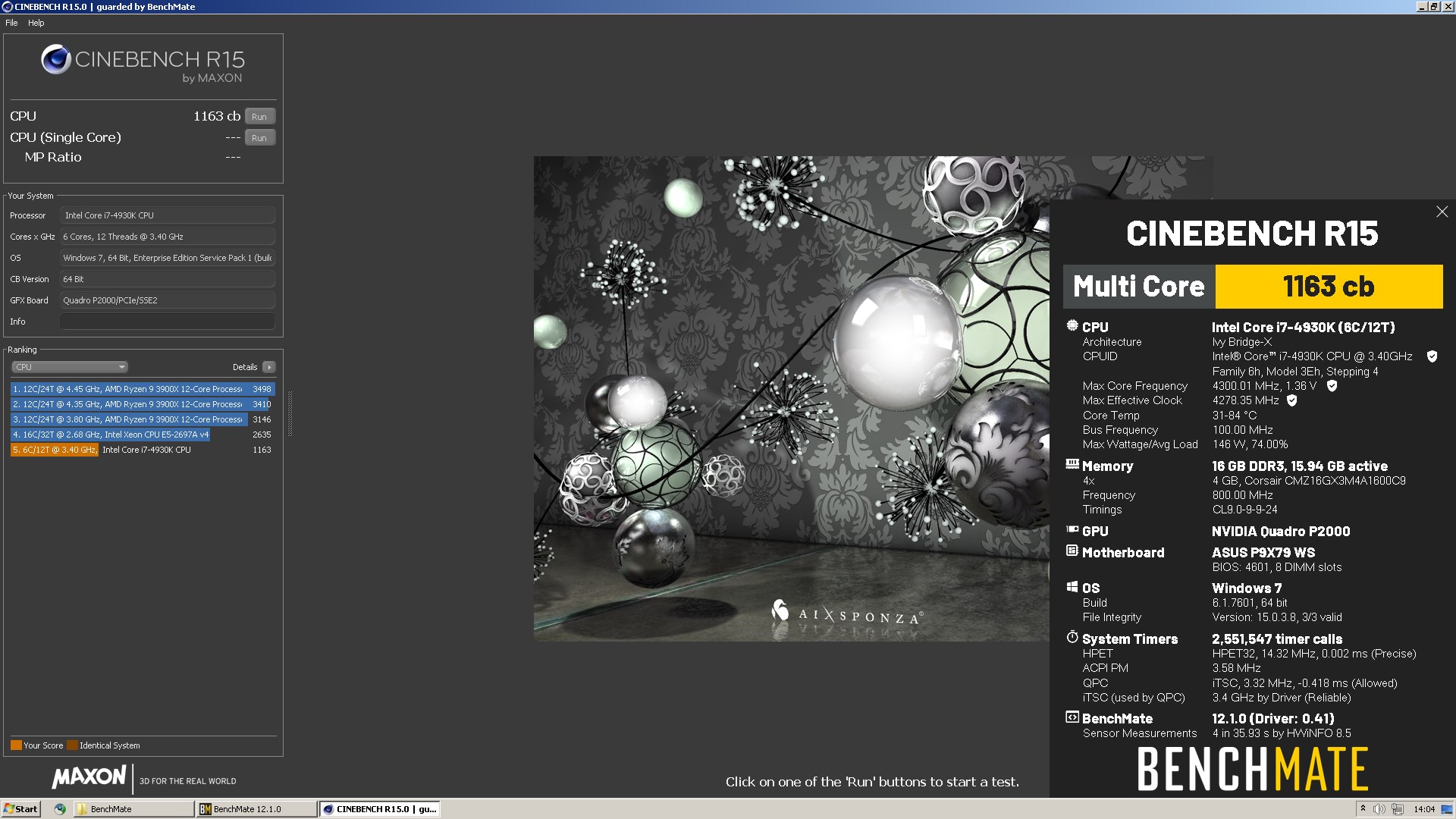Click the ranking panel resize grip handle
Image resolution: width=1456 pixels, height=819 pixels.
coord(290,413)
